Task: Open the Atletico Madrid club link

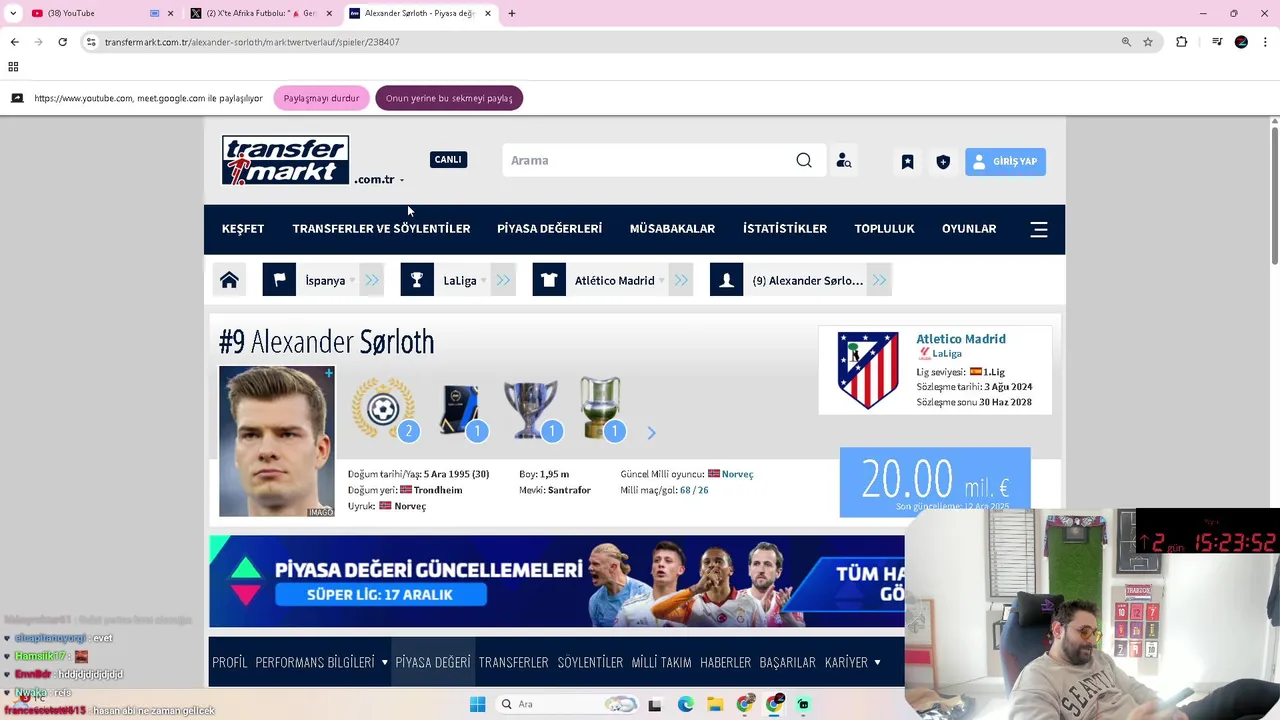Action: coord(961,339)
